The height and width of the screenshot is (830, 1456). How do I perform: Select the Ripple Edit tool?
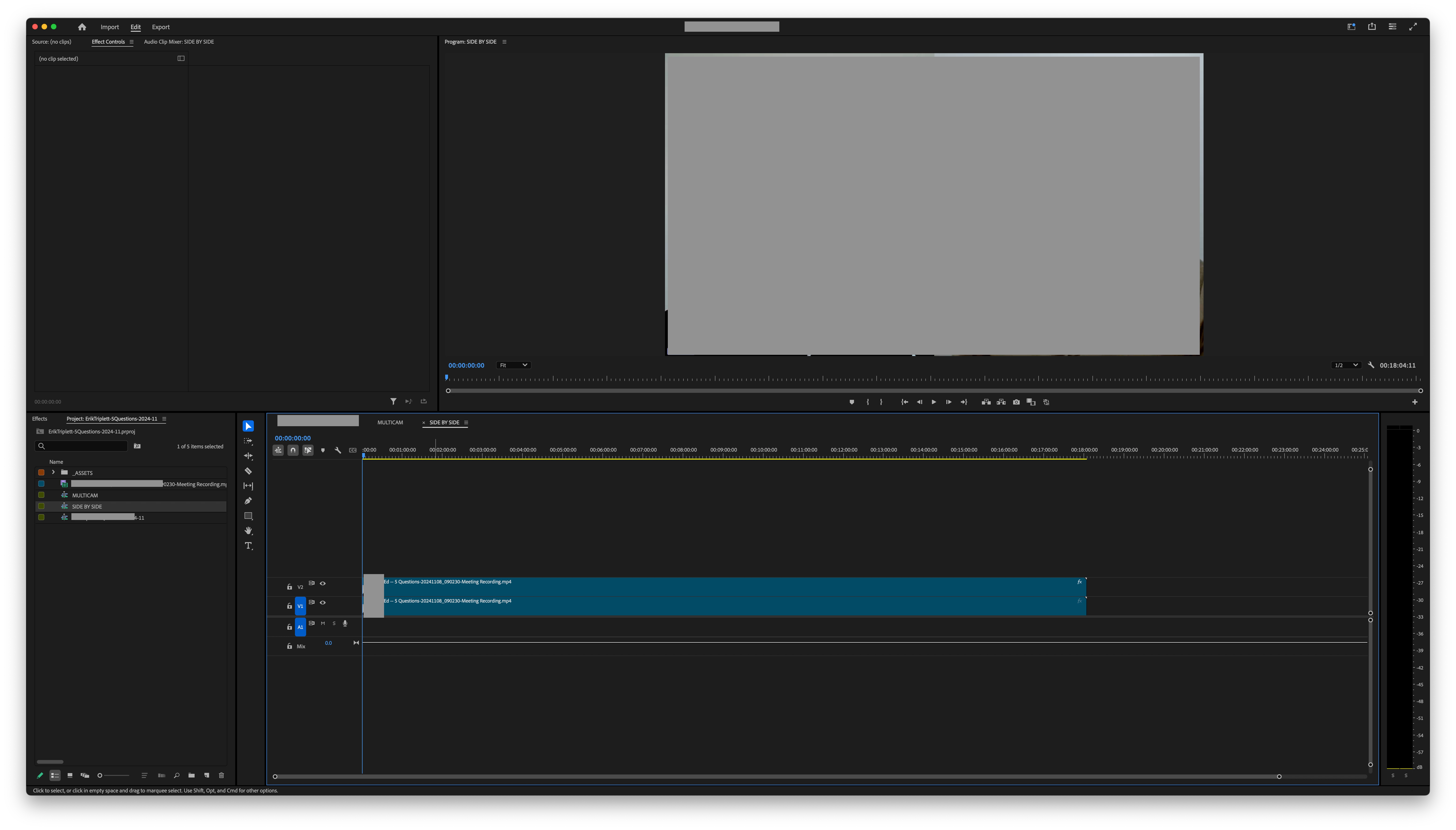(248, 456)
